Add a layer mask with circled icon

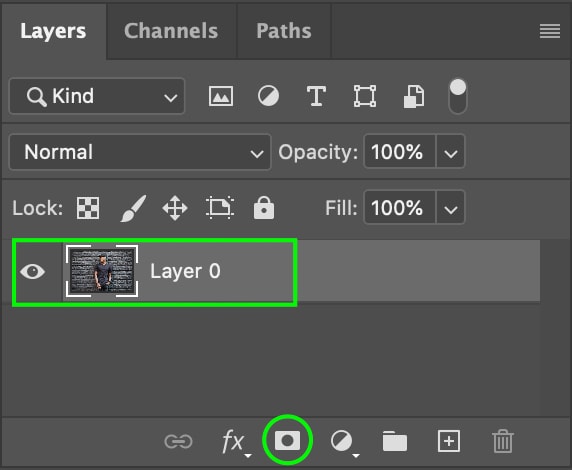(x=287, y=440)
